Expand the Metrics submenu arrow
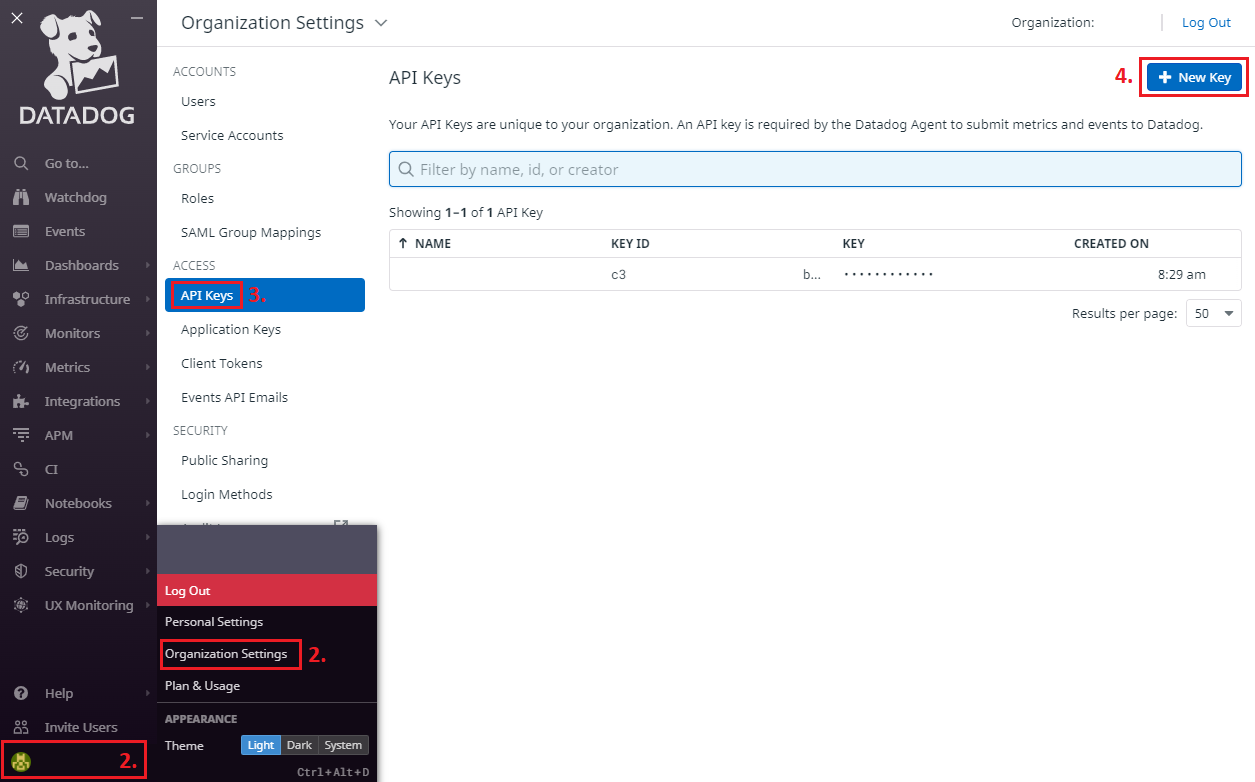Image resolution: width=1255 pixels, height=782 pixels. point(148,367)
